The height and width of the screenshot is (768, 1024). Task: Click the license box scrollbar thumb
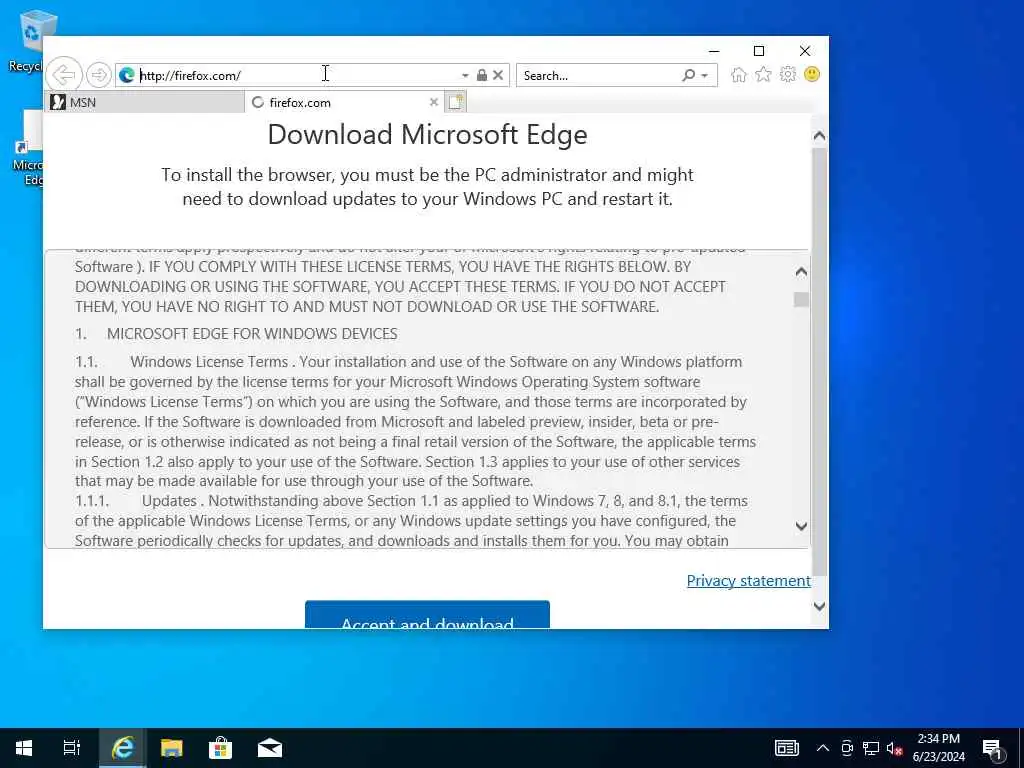point(801,299)
